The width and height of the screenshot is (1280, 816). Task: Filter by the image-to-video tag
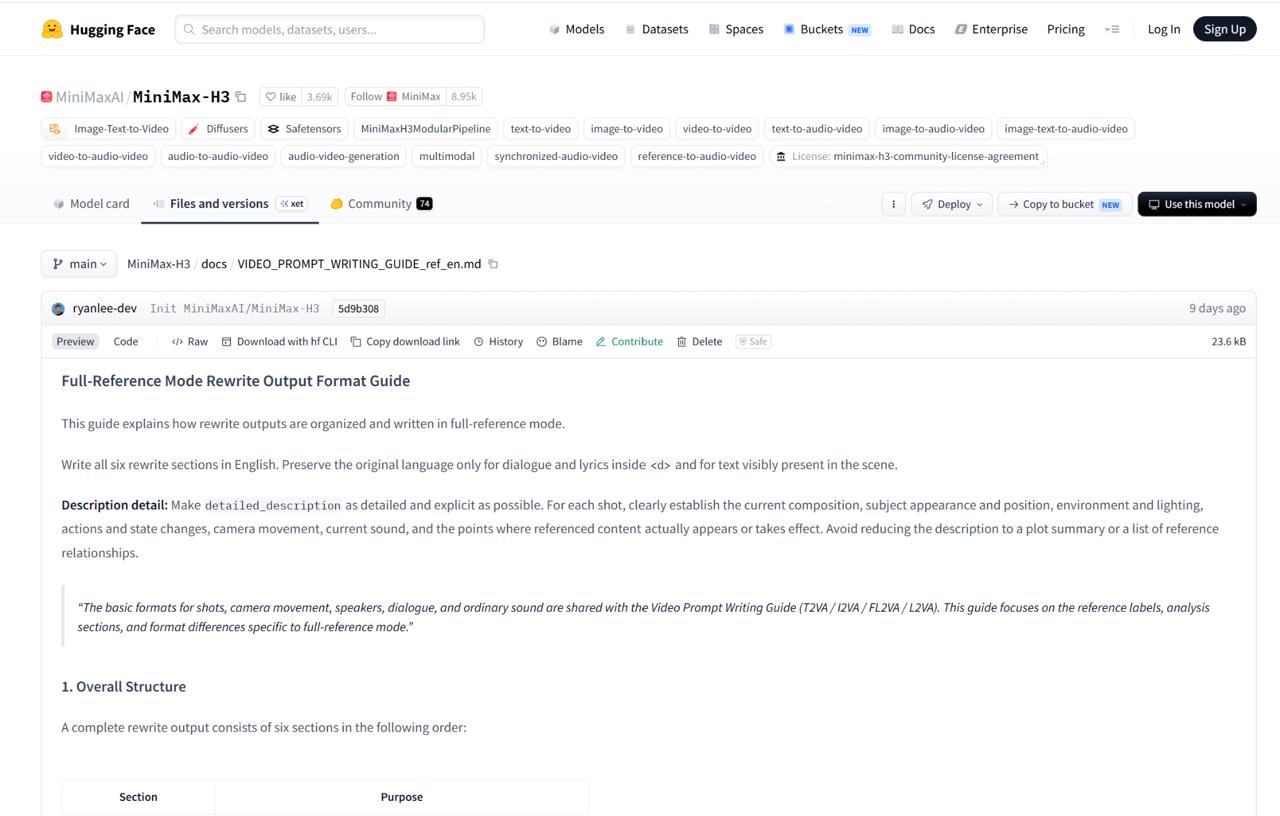coord(627,129)
